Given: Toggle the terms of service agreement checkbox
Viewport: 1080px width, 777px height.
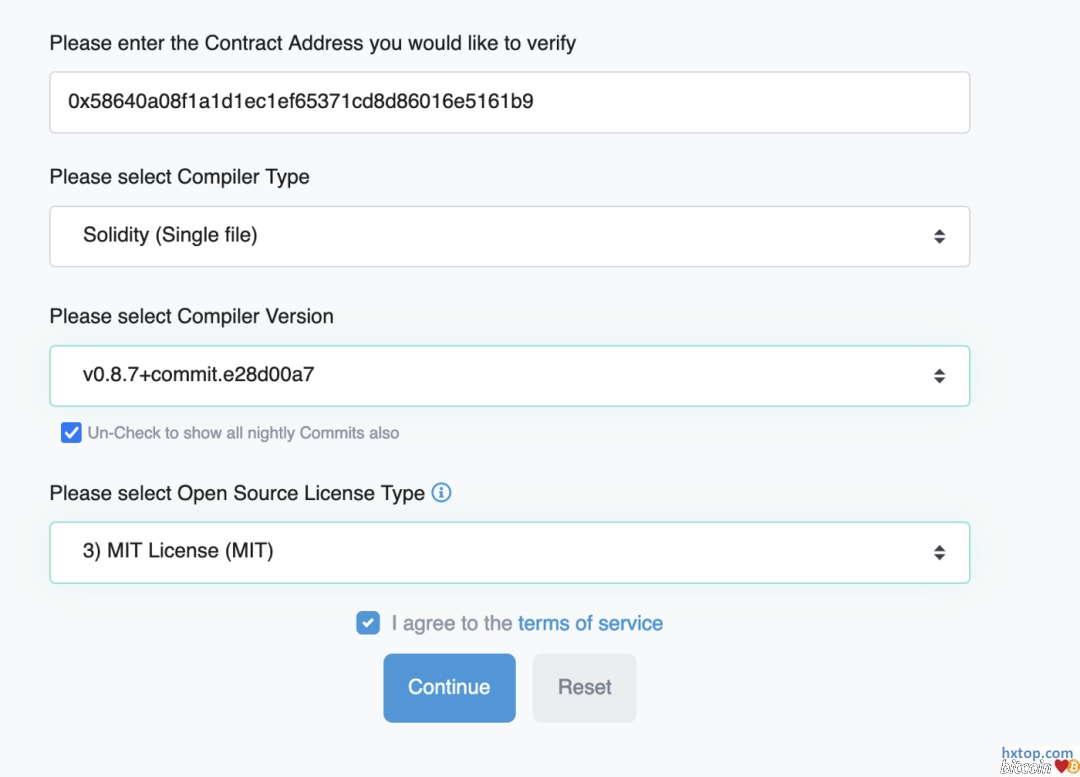Looking at the screenshot, I should click(x=368, y=623).
